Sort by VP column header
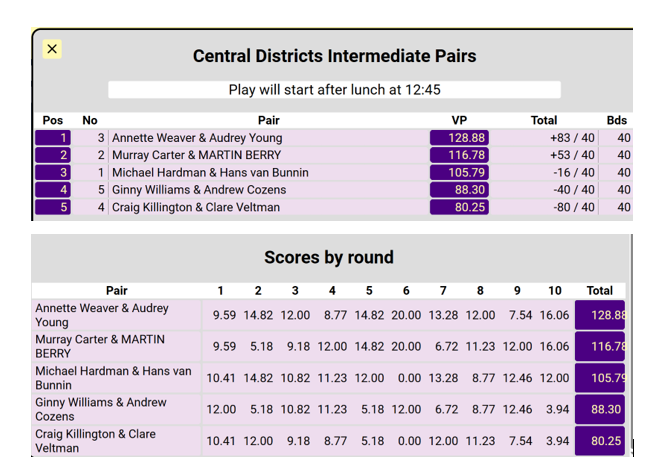 coord(459,120)
